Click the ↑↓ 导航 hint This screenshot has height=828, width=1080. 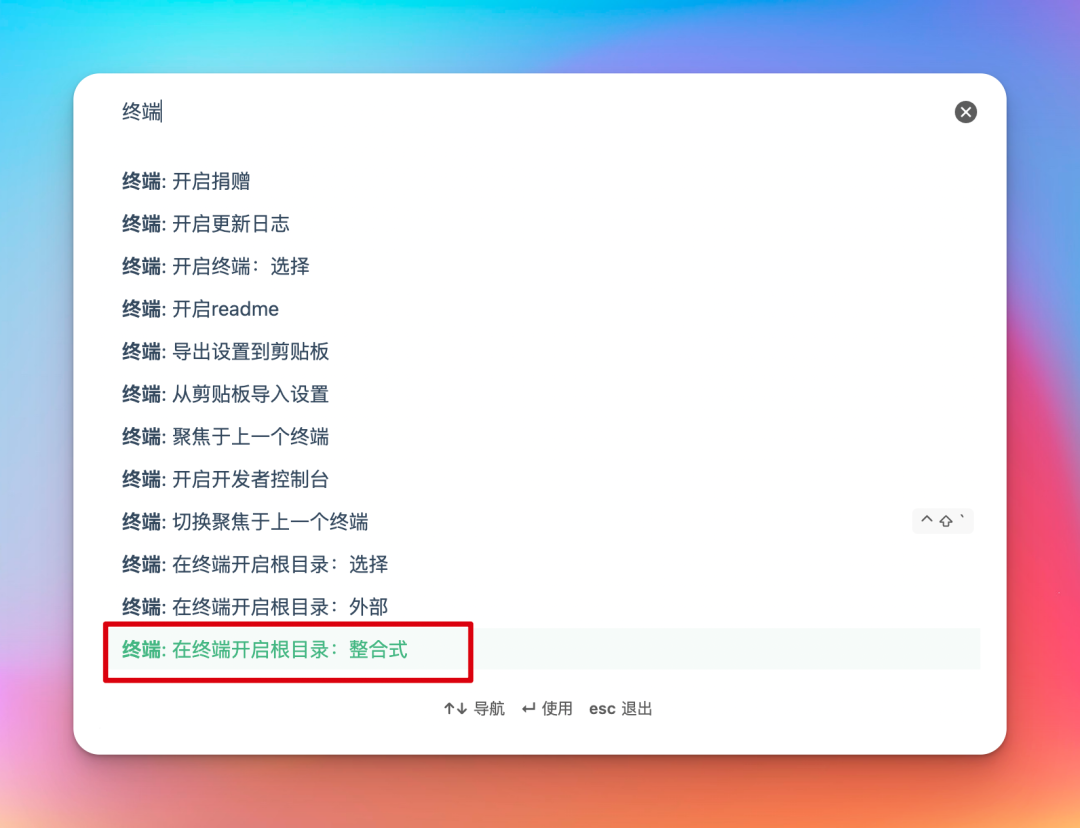(x=474, y=708)
